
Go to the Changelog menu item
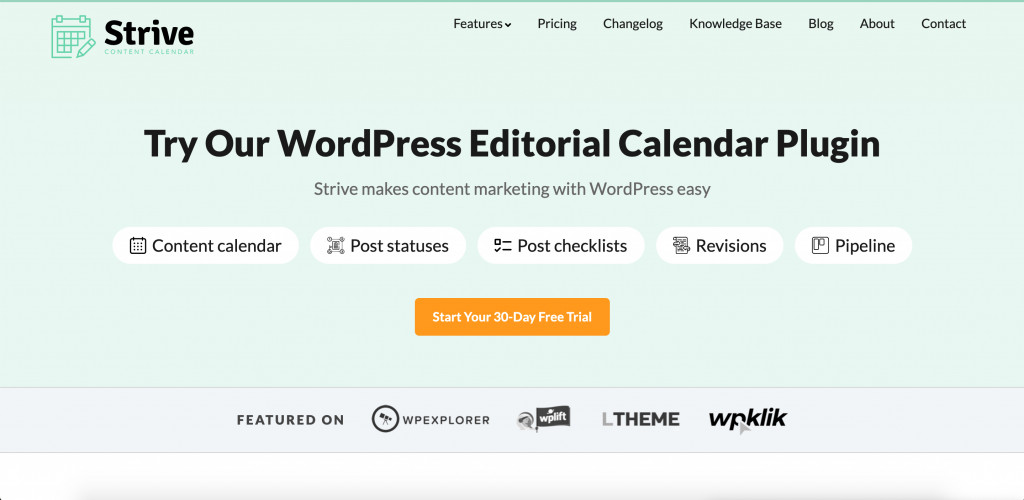pos(633,23)
